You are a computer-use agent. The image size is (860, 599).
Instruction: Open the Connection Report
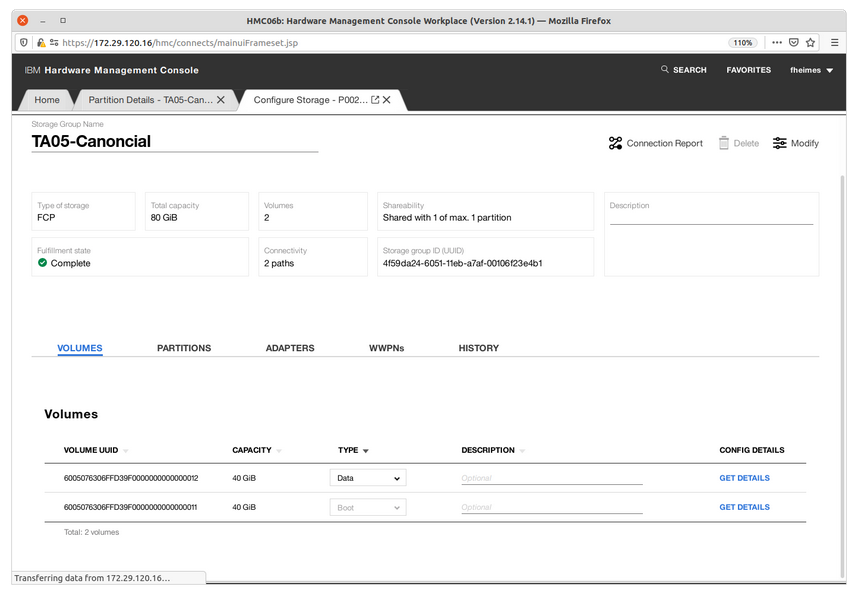coord(655,144)
